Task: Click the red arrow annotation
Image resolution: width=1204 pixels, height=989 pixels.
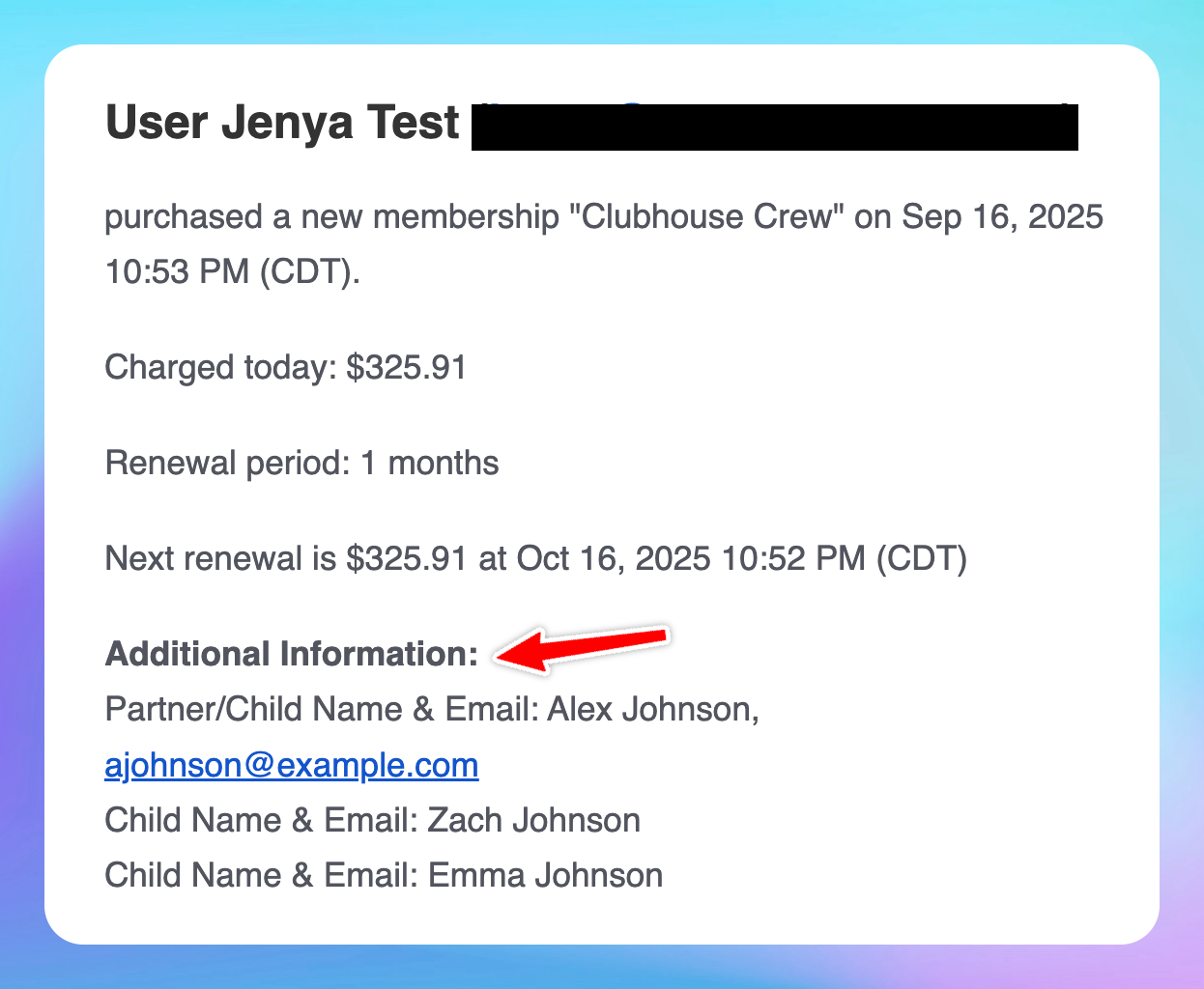Action: click(x=582, y=645)
